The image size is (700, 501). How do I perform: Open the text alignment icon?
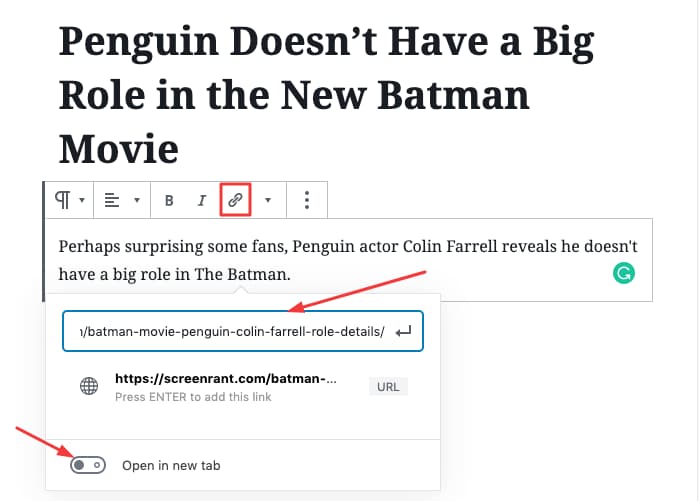tap(112, 200)
